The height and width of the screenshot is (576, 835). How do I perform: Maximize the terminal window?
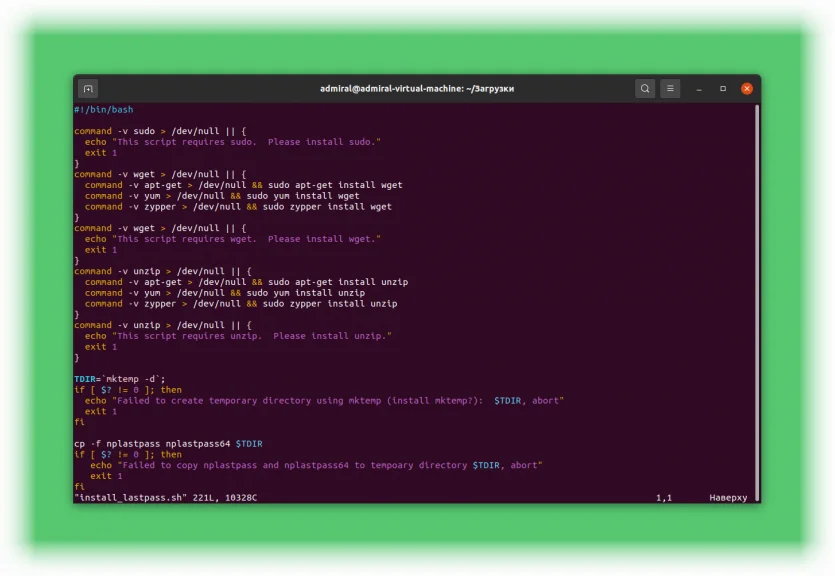click(x=723, y=89)
